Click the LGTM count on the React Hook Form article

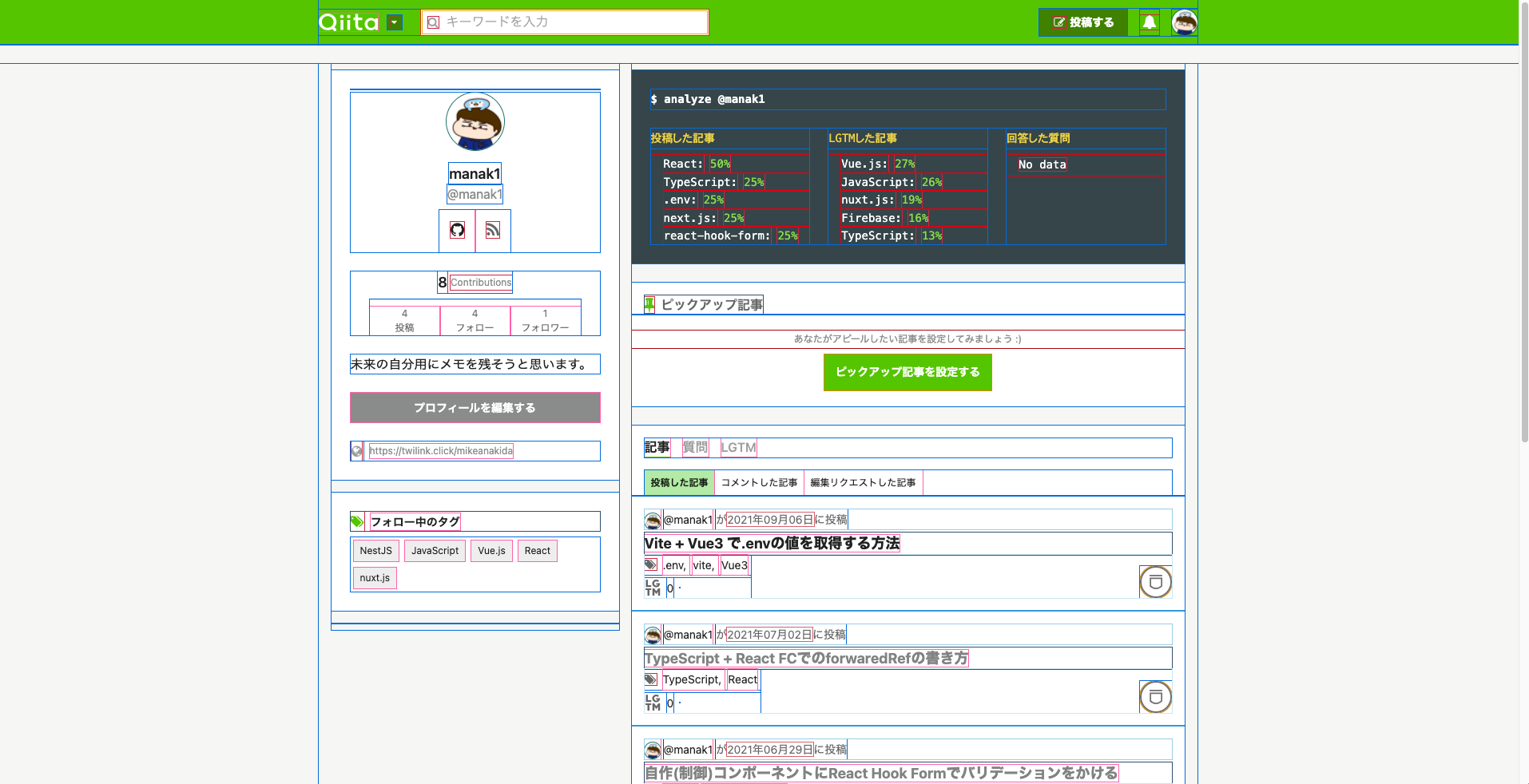[669, 782]
